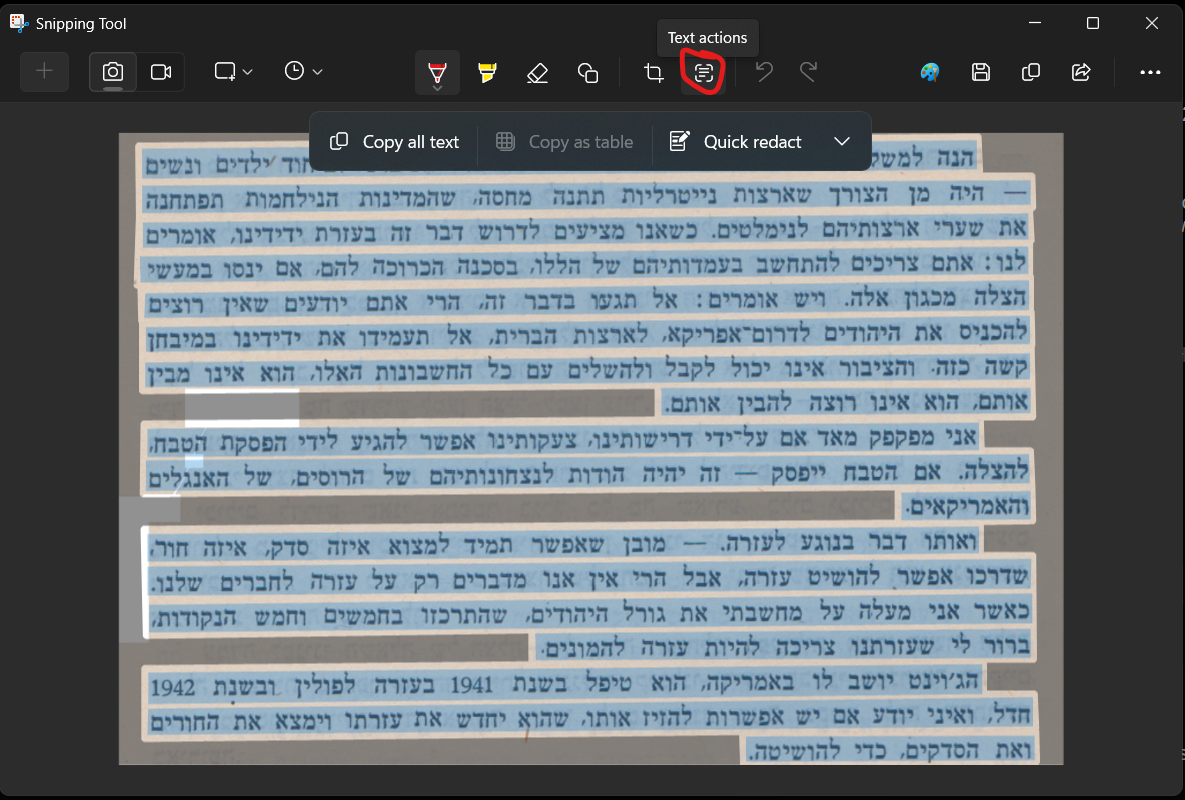Maximize the Snipping Tool window
Screen dimensions: 1185x800
(x=1093, y=23)
